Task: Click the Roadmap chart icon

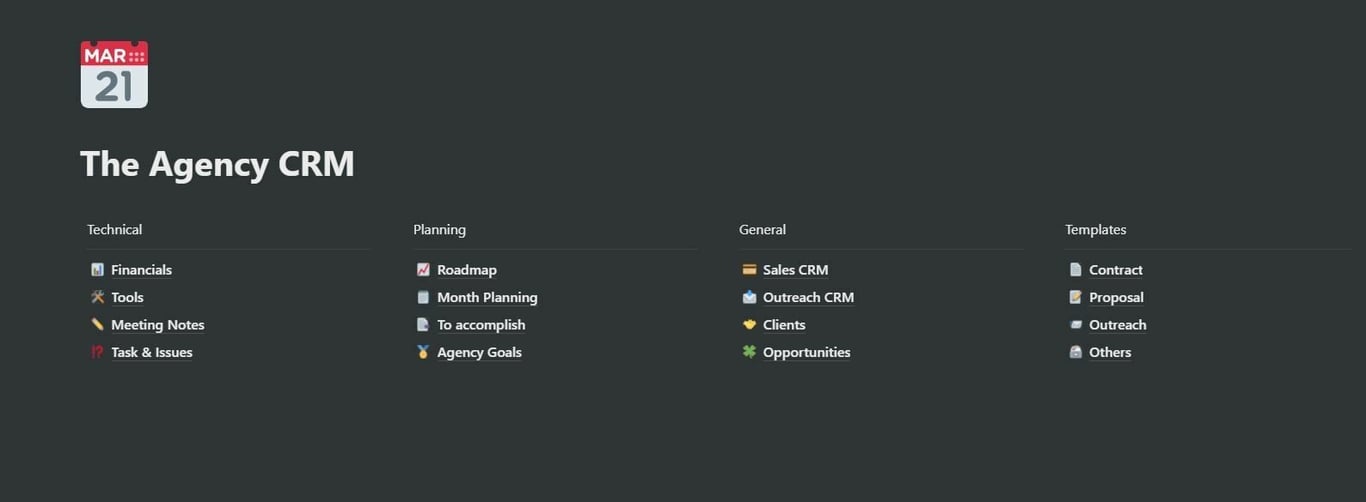Action: [423, 270]
